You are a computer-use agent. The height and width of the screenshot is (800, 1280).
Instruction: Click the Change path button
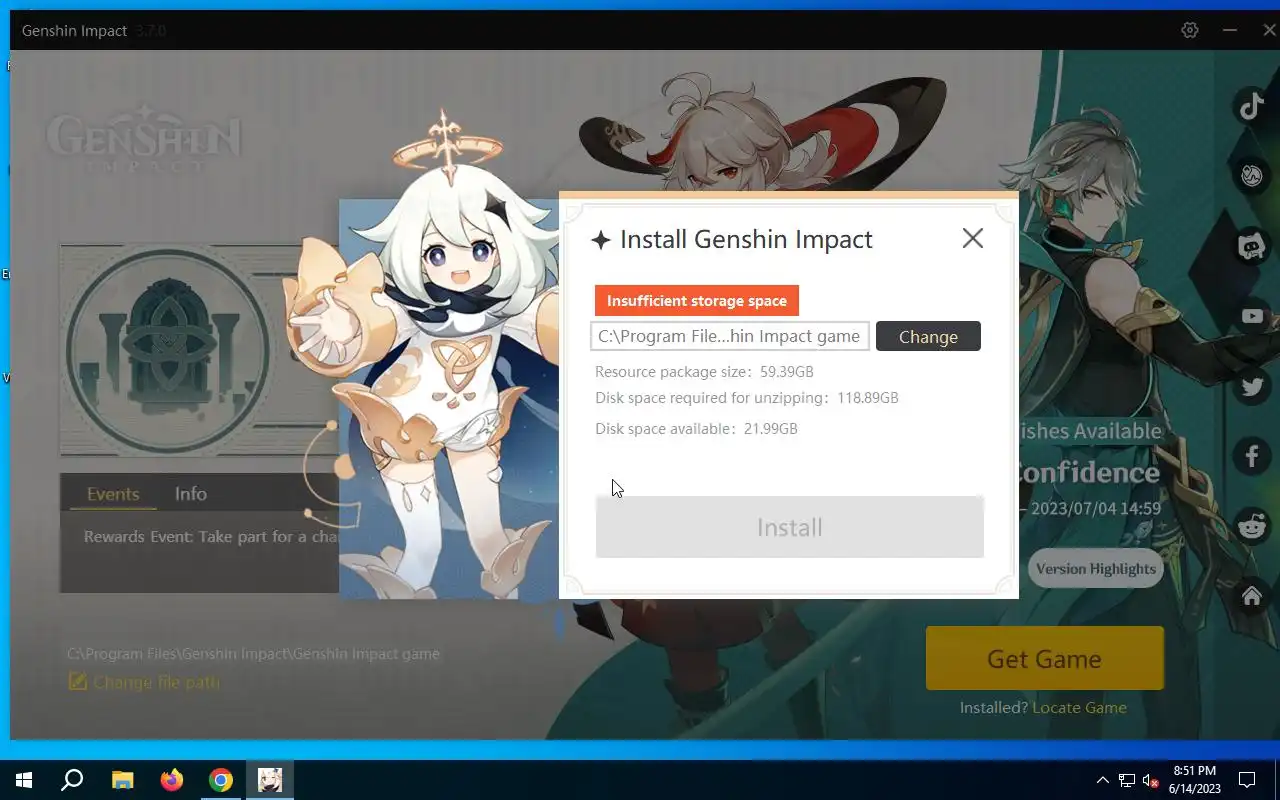coord(928,336)
